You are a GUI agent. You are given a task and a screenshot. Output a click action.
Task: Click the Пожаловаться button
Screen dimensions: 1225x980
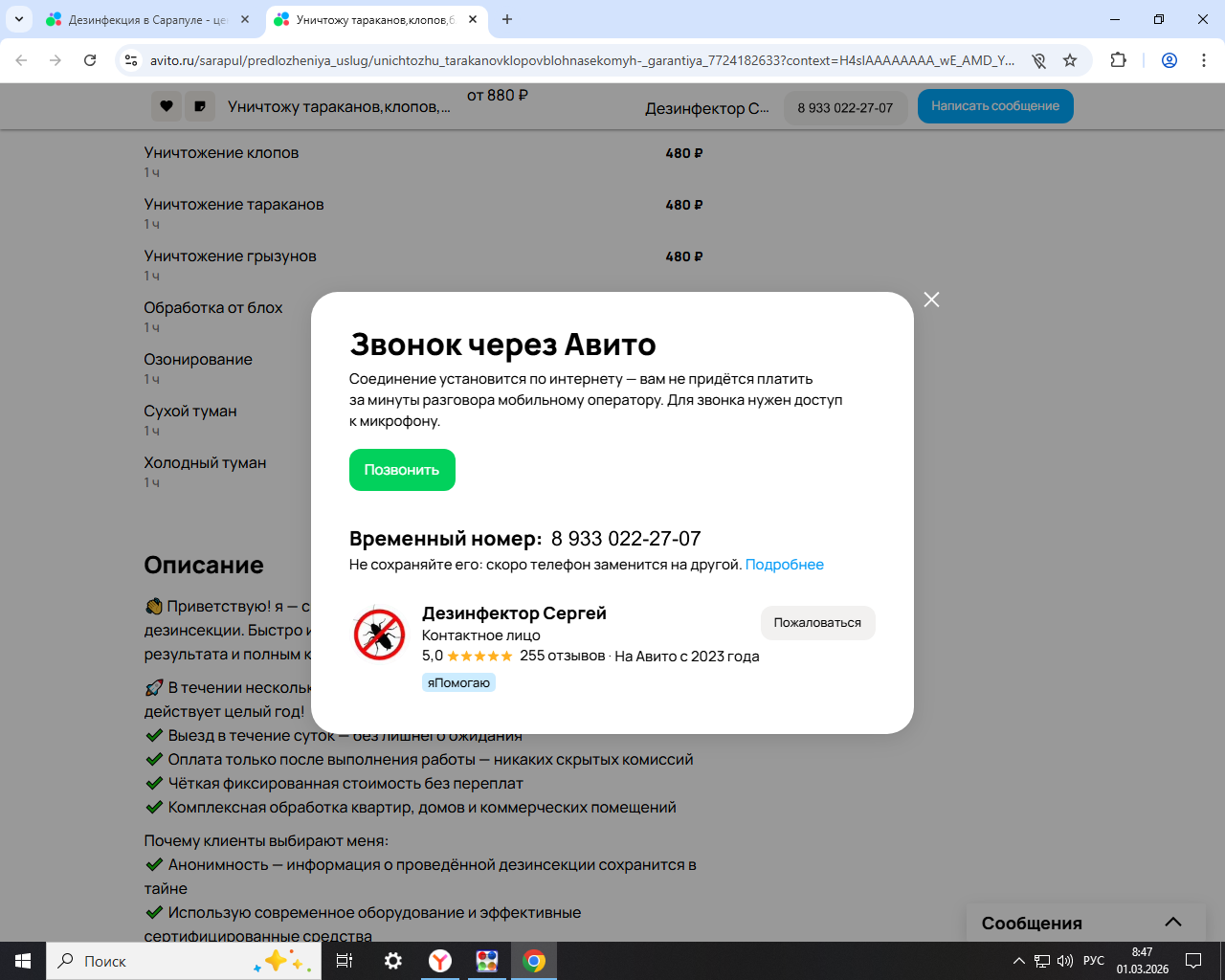pyautogui.click(x=817, y=623)
